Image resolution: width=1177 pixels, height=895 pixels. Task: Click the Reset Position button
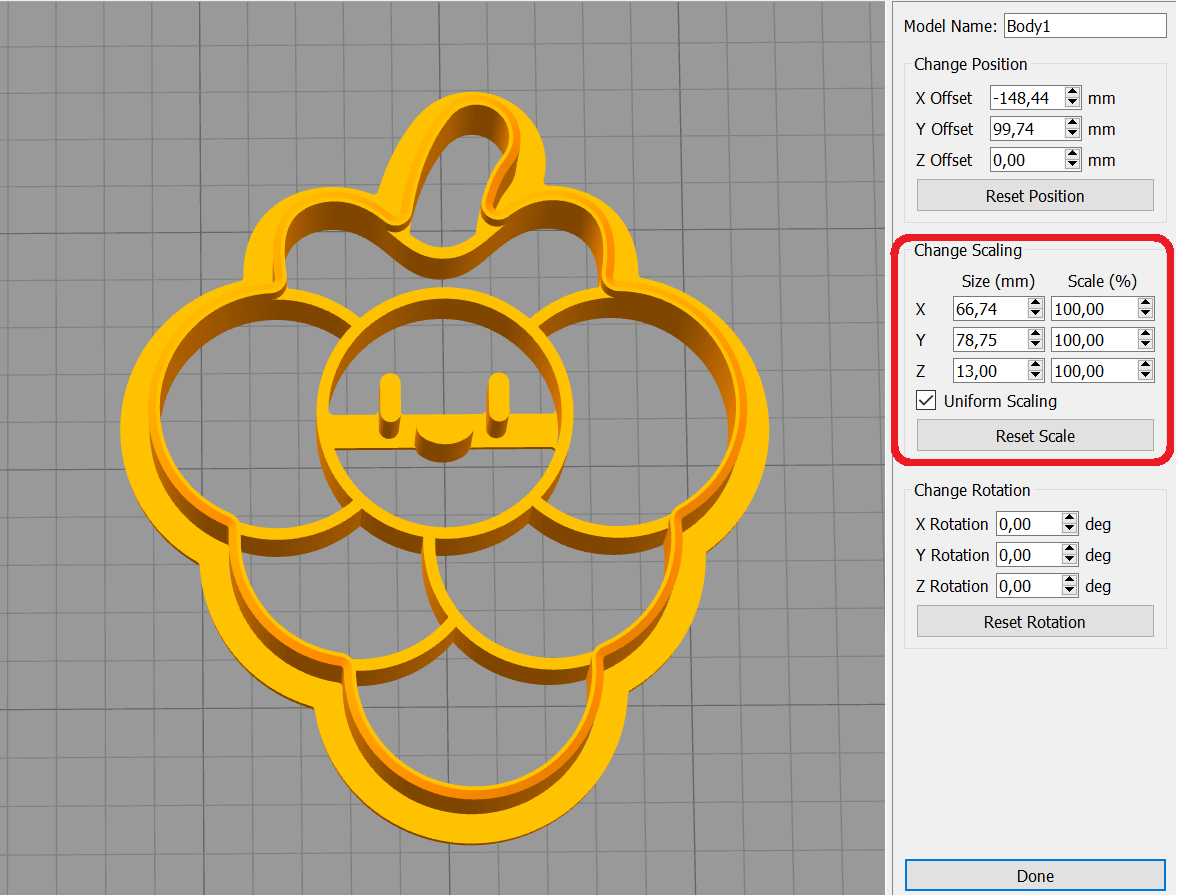1035,195
